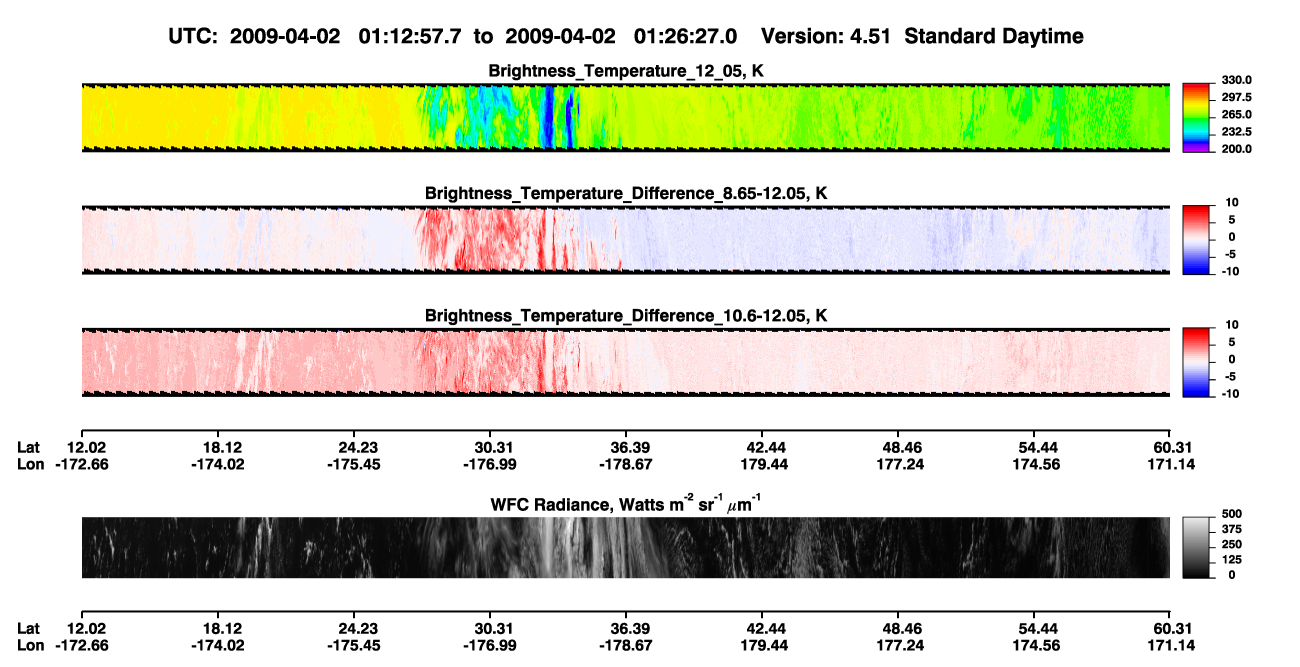Click the 250 label on WFC scale
The width and height of the screenshot is (1300, 667).
pos(1231,546)
